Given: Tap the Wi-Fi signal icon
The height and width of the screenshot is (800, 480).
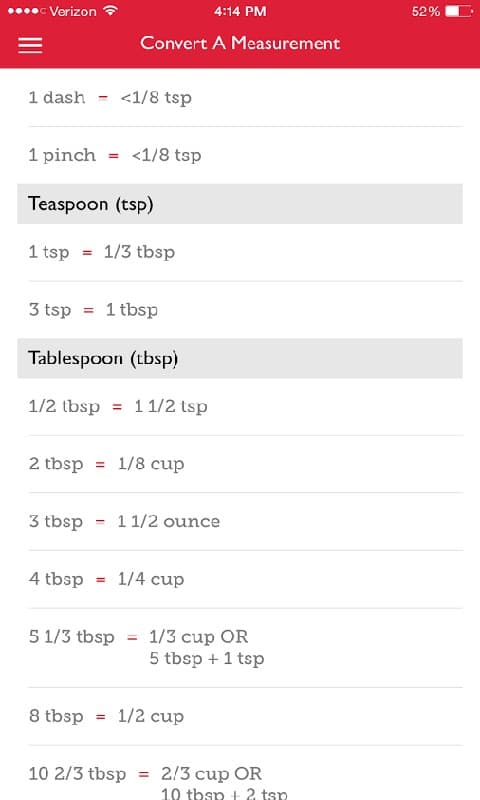Looking at the screenshot, I should 110,11.
